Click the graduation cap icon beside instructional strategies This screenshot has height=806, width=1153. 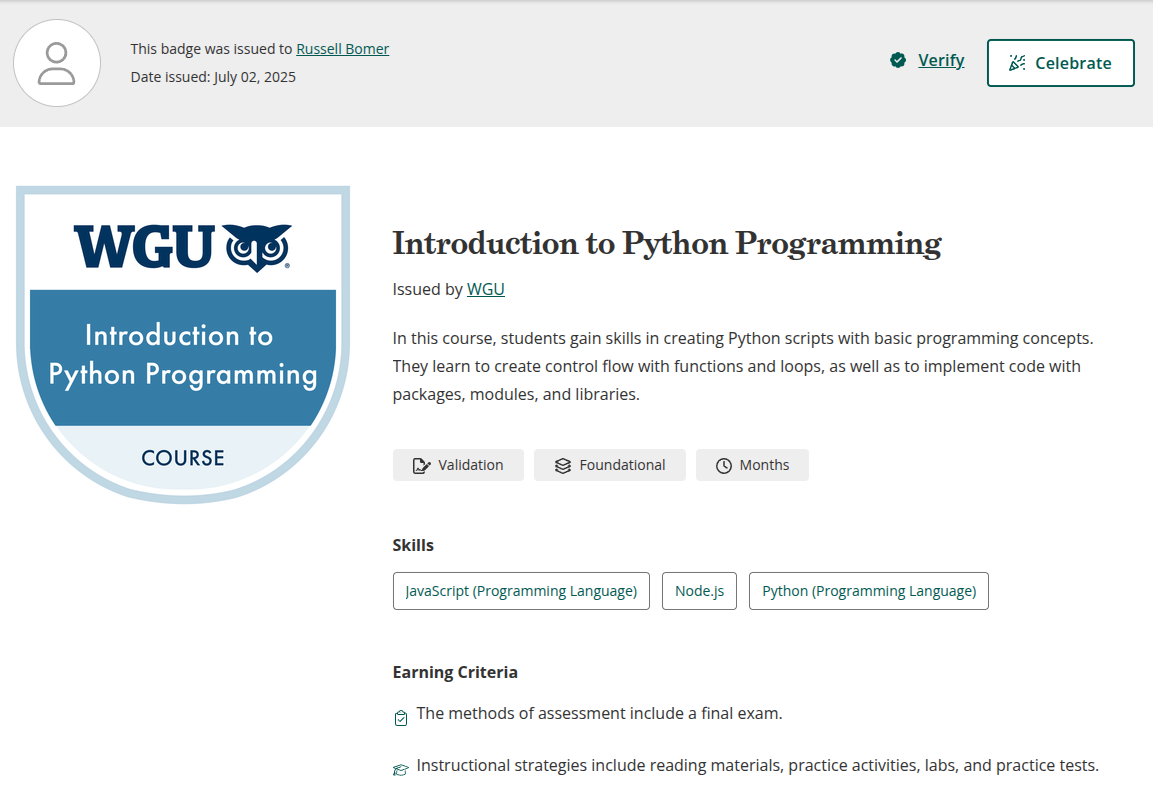coord(401,770)
